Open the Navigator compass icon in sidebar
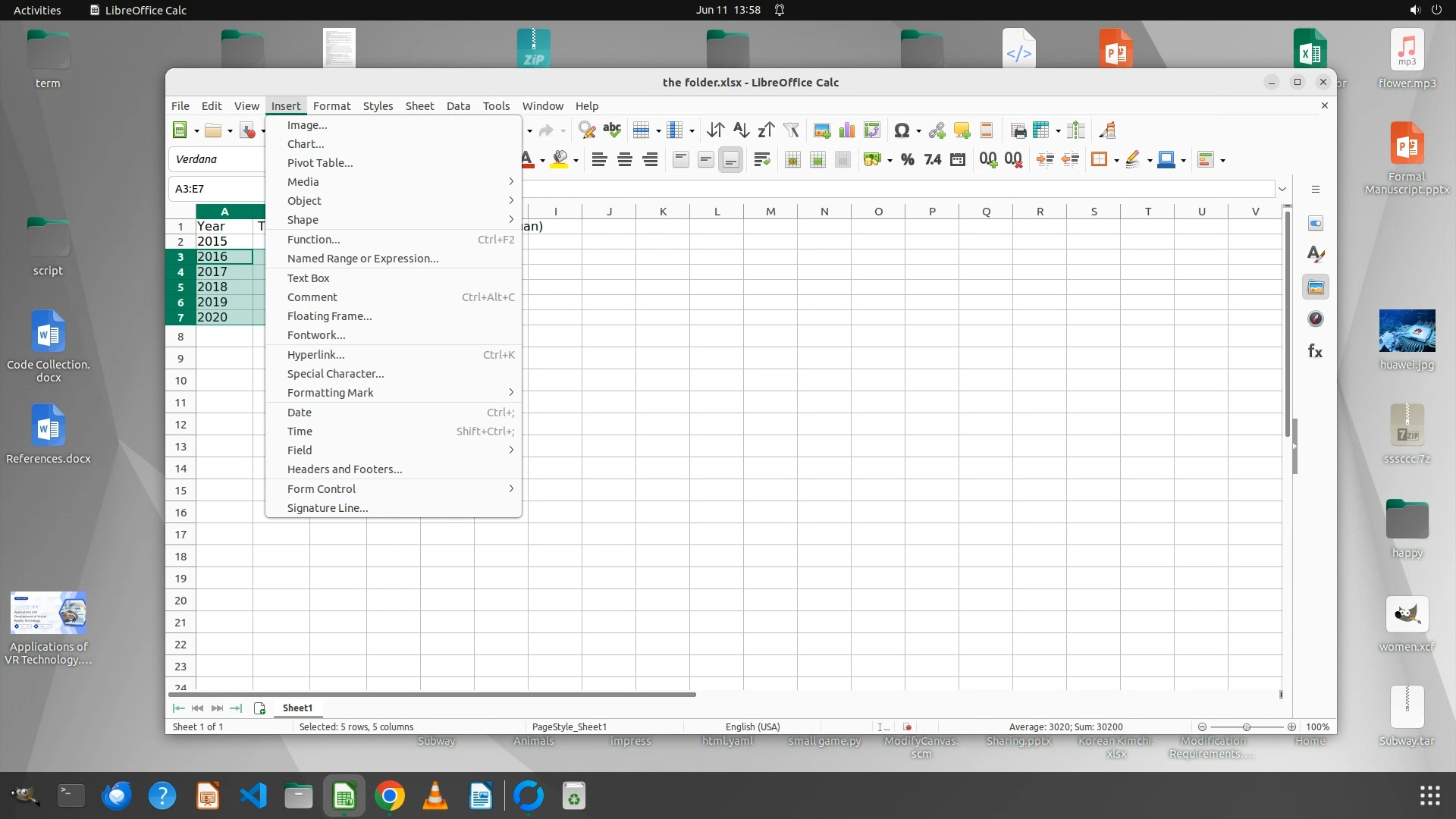This screenshot has height=819, width=1456. 1316,319
